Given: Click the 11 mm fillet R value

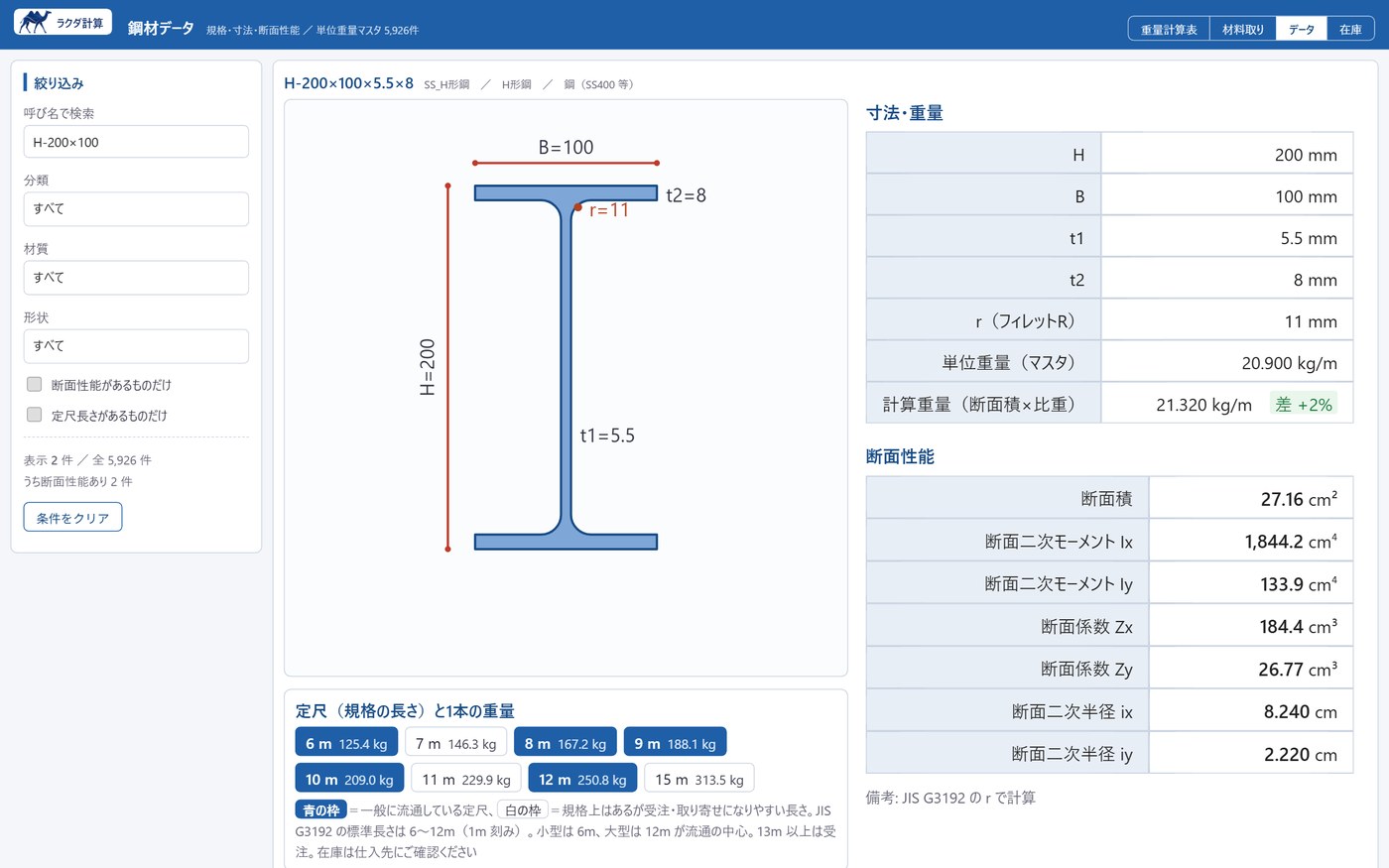Looking at the screenshot, I should pyautogui.click(x=1311, y=321).
